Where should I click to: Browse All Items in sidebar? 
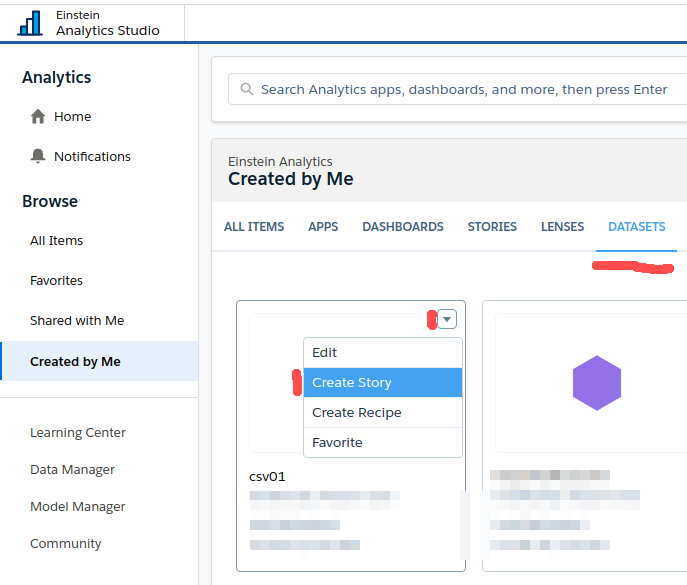point(56,241)
